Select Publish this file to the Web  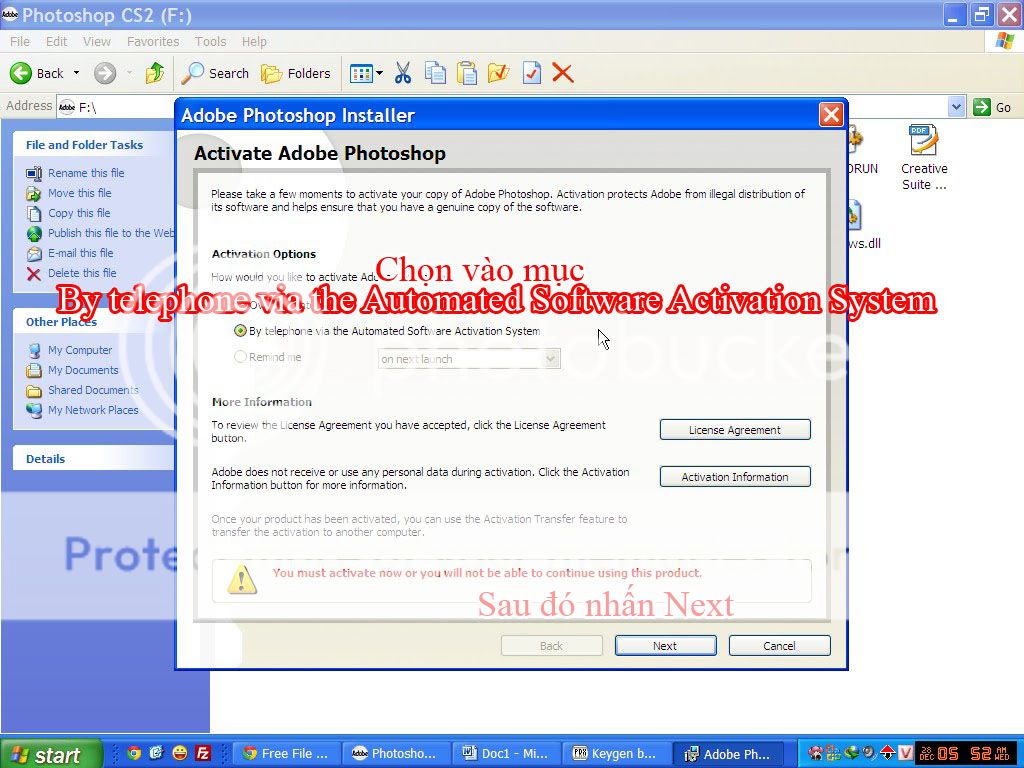click(111, 233)
